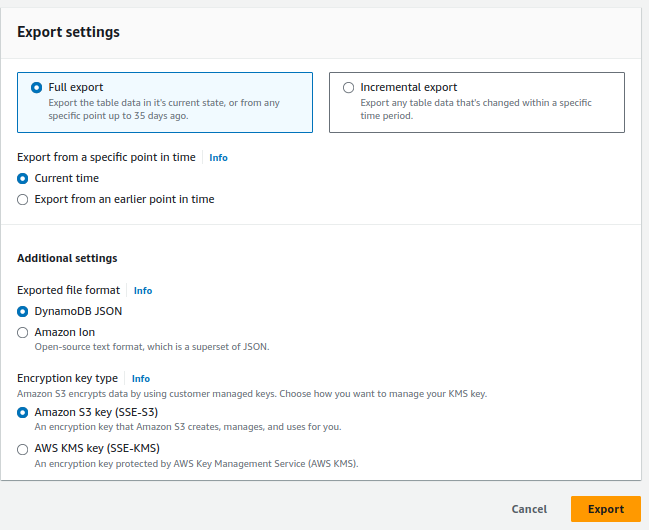Click the SSE-S3 description about Amazon S3 creates
The width and height of the screenshot is (649, 530).
188,427
